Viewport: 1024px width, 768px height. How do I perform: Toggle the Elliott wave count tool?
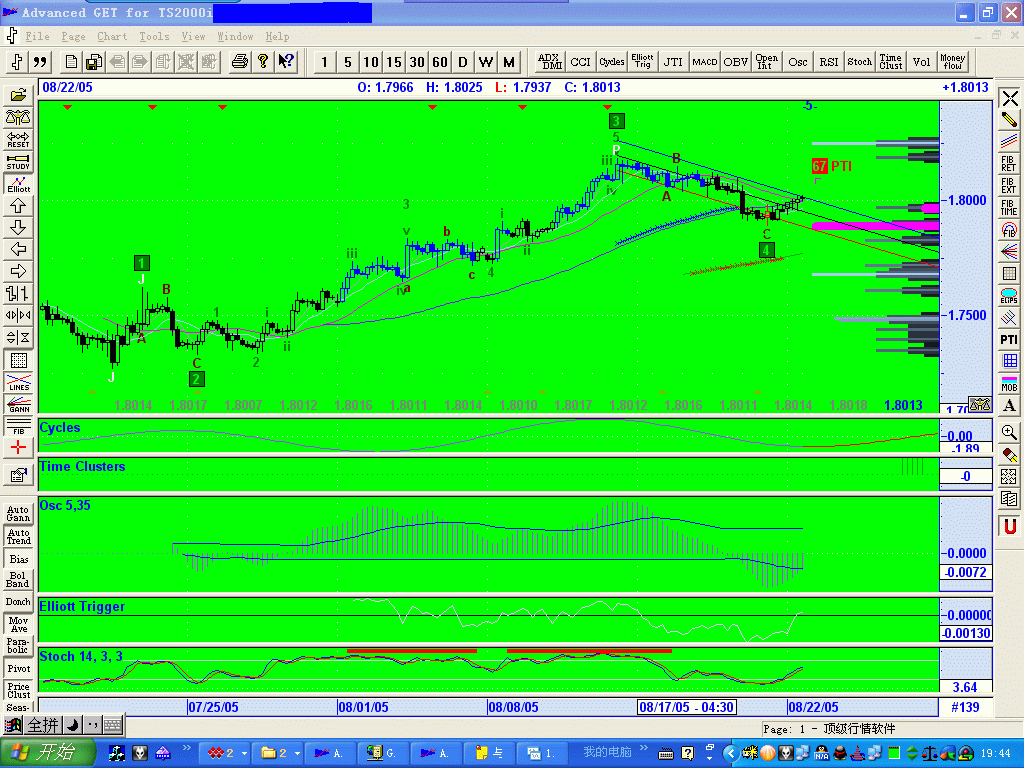point(18,184)
